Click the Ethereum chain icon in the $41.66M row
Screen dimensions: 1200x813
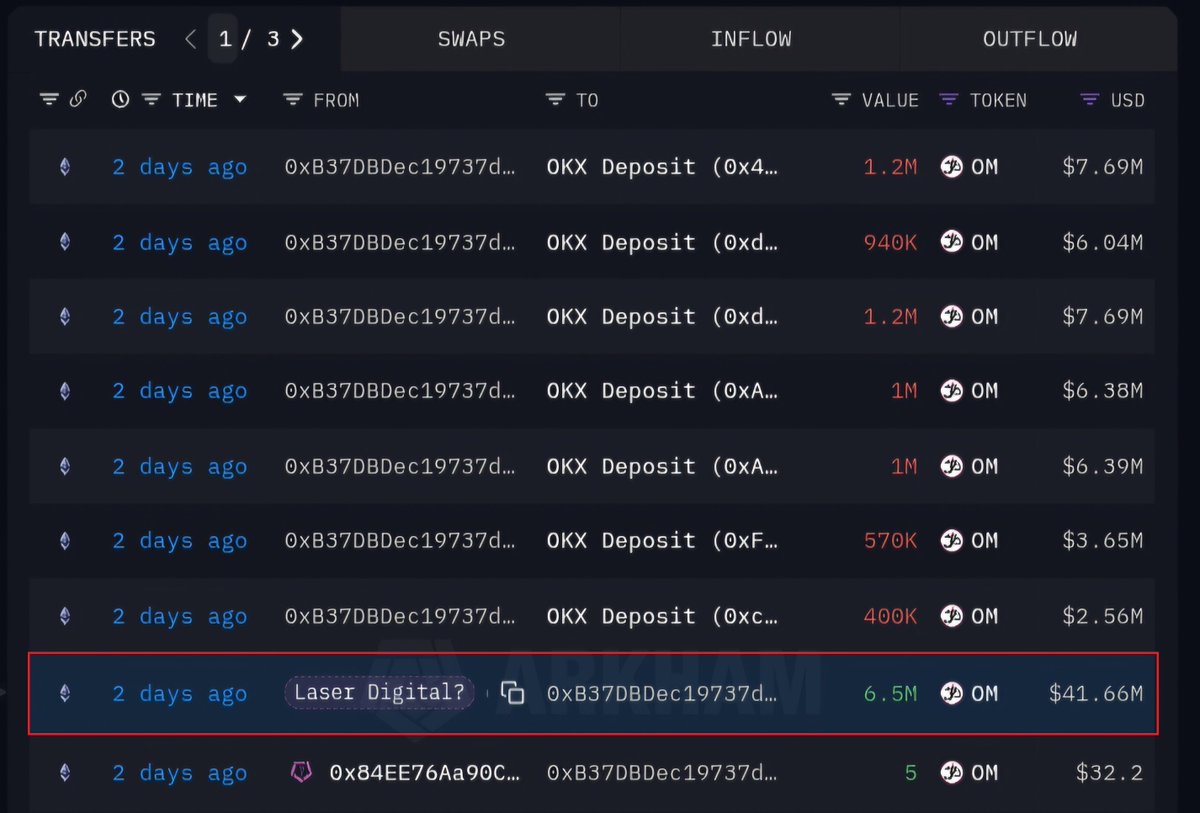tap(65, 693)
